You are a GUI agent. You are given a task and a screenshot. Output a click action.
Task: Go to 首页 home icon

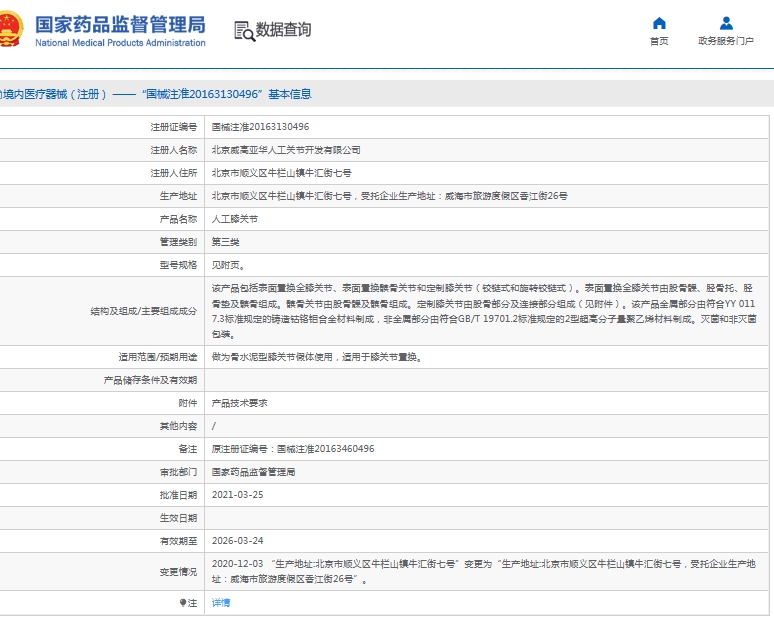pyautogui.click(x=659, y=23)
